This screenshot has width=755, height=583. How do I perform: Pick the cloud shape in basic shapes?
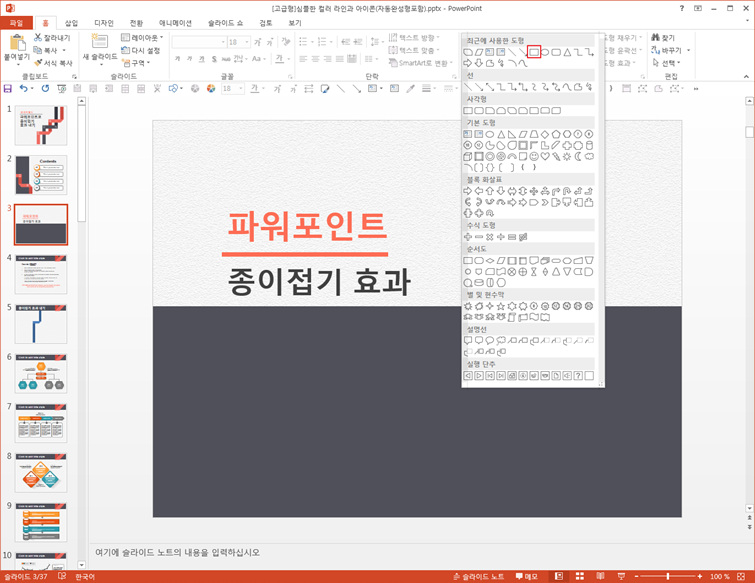589,156
